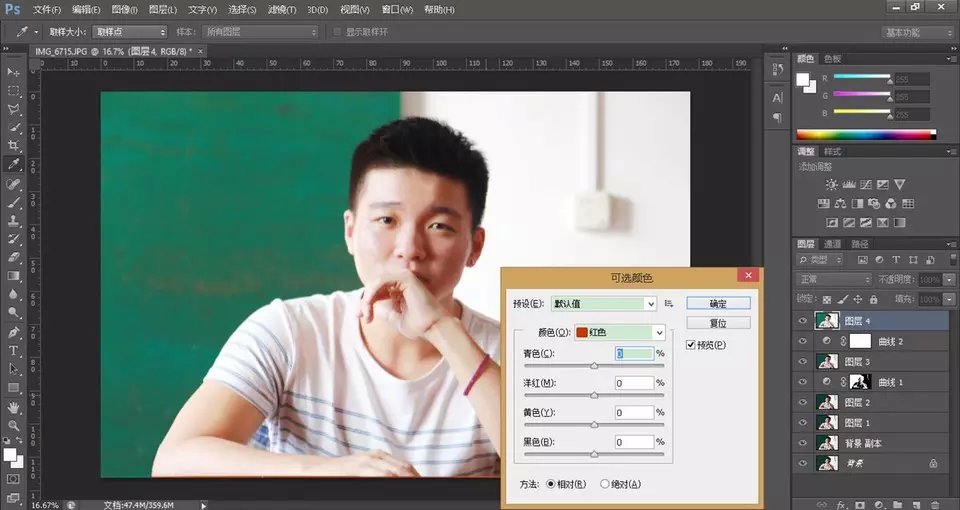Screen dimensions: 960x510
Task: Select the Pen tool
Action: (13, 332)
